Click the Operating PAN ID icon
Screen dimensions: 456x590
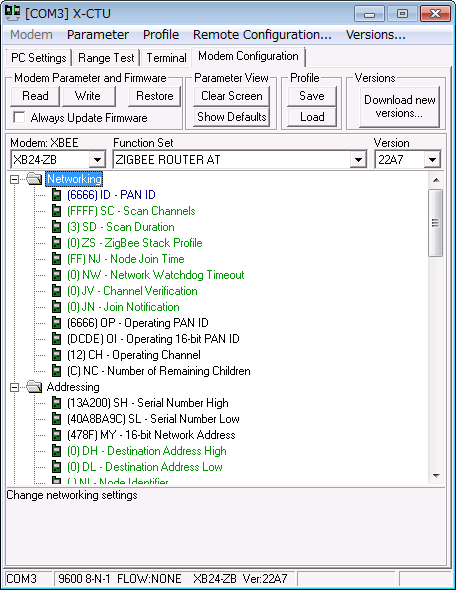(56, 323)
